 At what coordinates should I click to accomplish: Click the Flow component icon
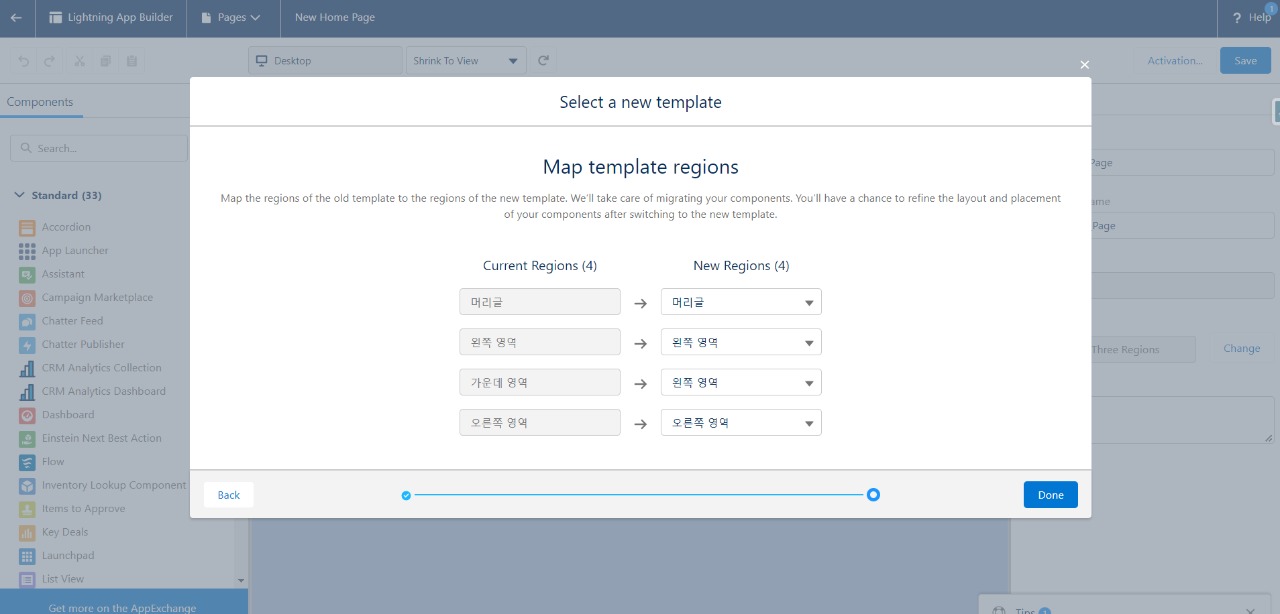tap(27, 461)
